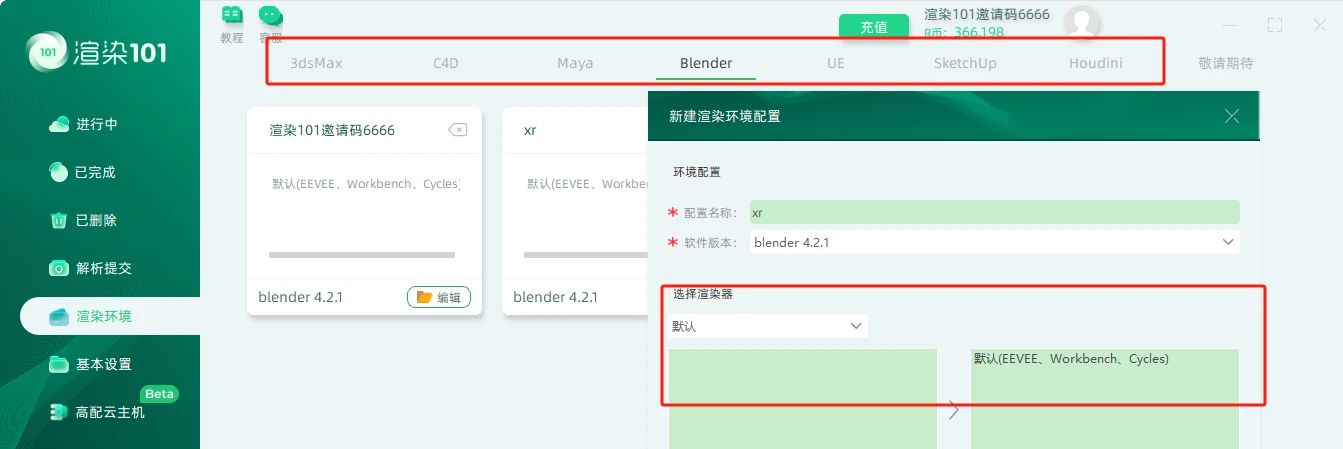Viewport: 1343px width, 449px height.
Task: Select 默认(EEVEE、Workbench、Cycles) in right list
Action: [x=1071, y=359]
